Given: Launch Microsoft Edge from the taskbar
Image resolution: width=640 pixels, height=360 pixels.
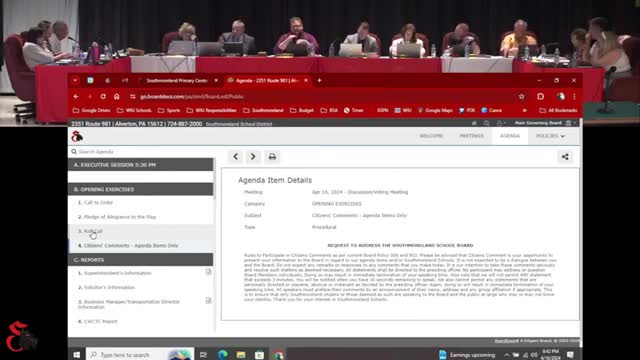Looking at the screenshot, I should click(222, 355).
